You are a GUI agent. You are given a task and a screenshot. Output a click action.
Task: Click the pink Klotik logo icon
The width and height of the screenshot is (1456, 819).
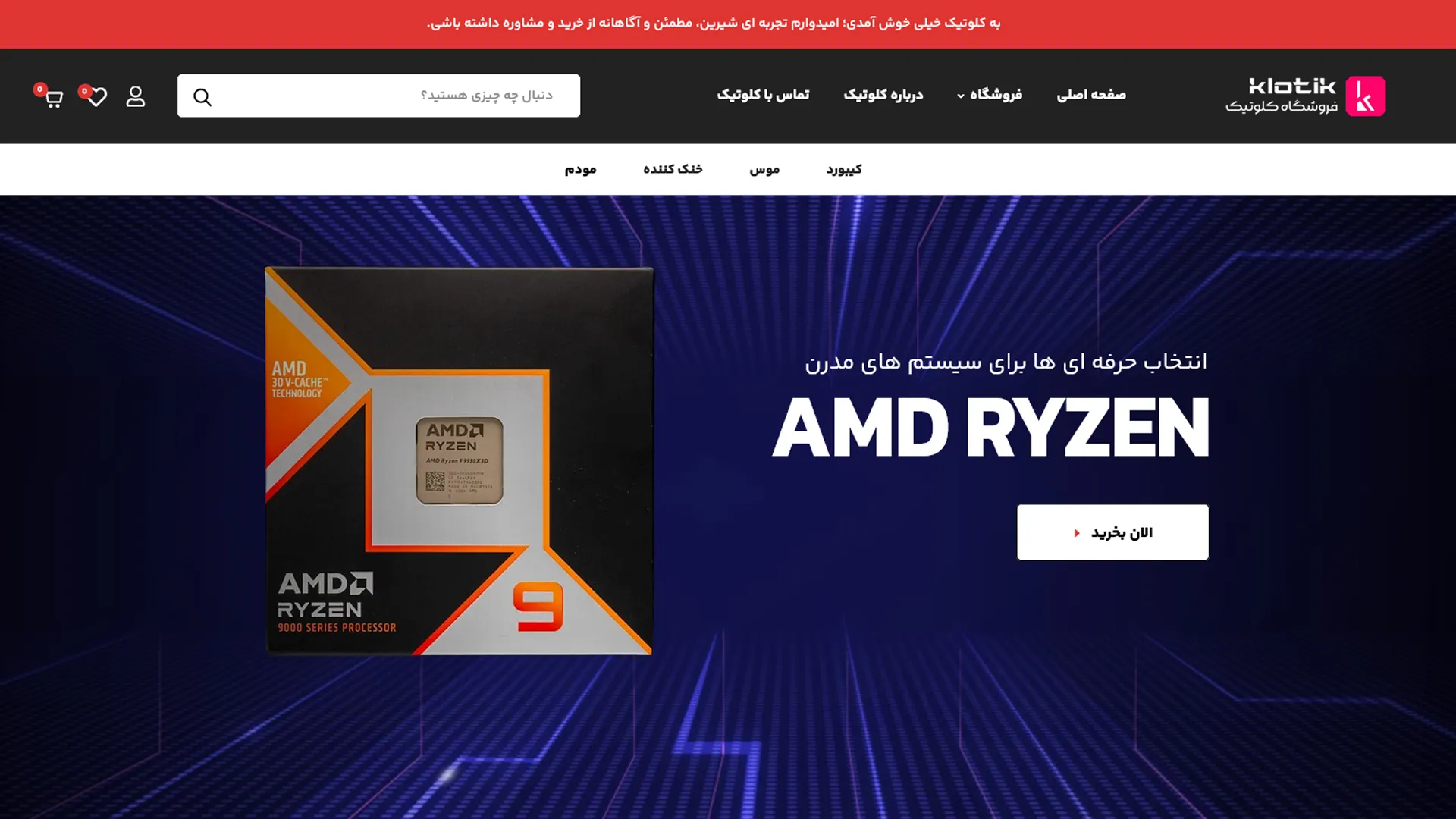(x=1365, y=96)
